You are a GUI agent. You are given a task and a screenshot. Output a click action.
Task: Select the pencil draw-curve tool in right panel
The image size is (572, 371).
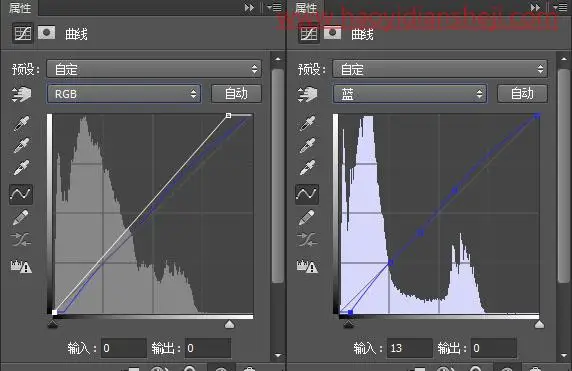307,217
